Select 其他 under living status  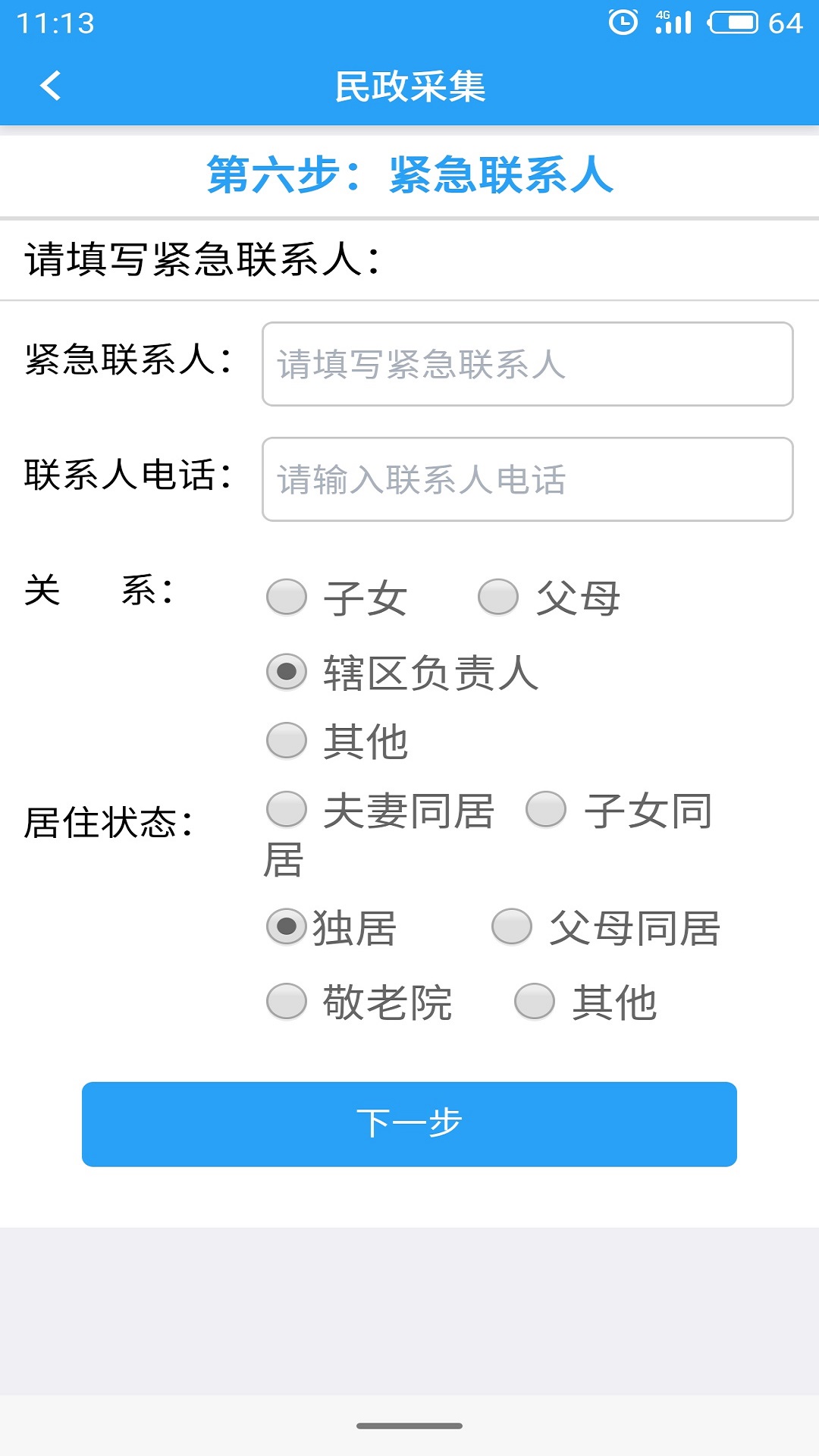pos(535,1001)
